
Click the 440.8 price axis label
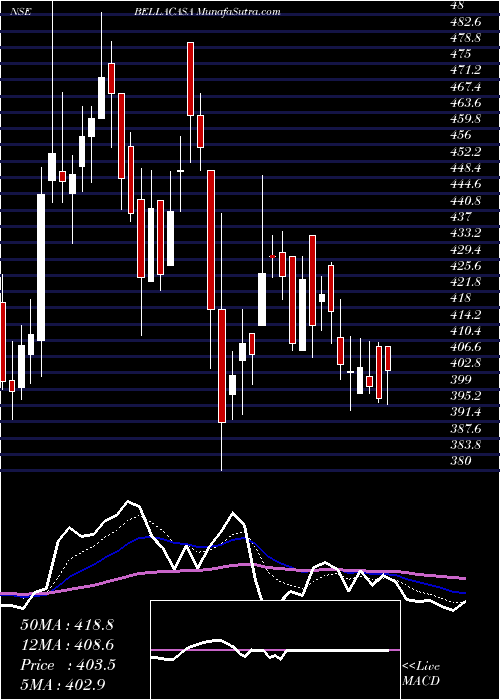467,201
